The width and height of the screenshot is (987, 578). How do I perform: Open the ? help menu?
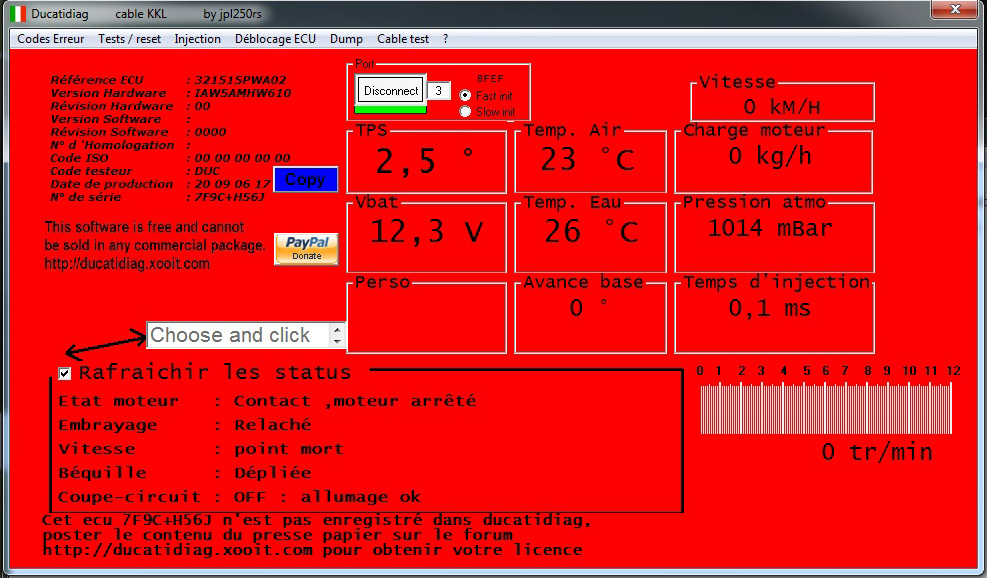tap(445, 39)
